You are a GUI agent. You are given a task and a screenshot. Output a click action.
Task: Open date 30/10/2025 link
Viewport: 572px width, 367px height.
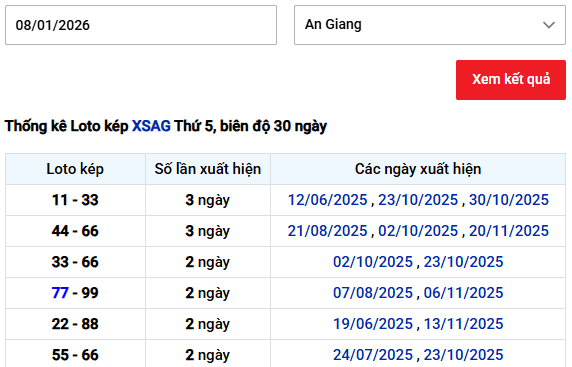click(509, 200)
